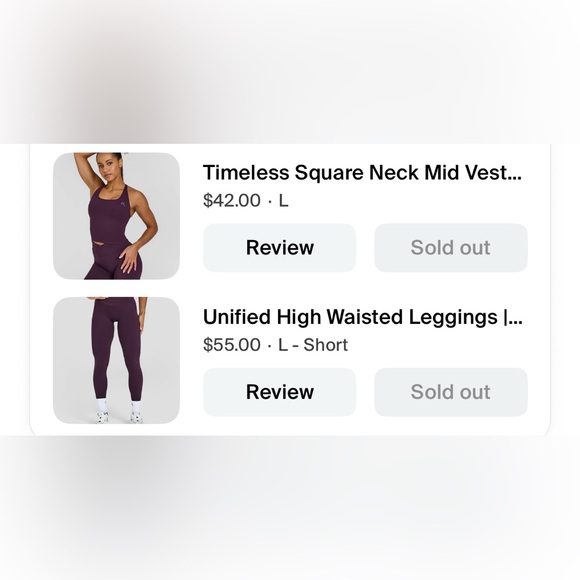Open the purple vest top product thumbnail

click(117, 216)
